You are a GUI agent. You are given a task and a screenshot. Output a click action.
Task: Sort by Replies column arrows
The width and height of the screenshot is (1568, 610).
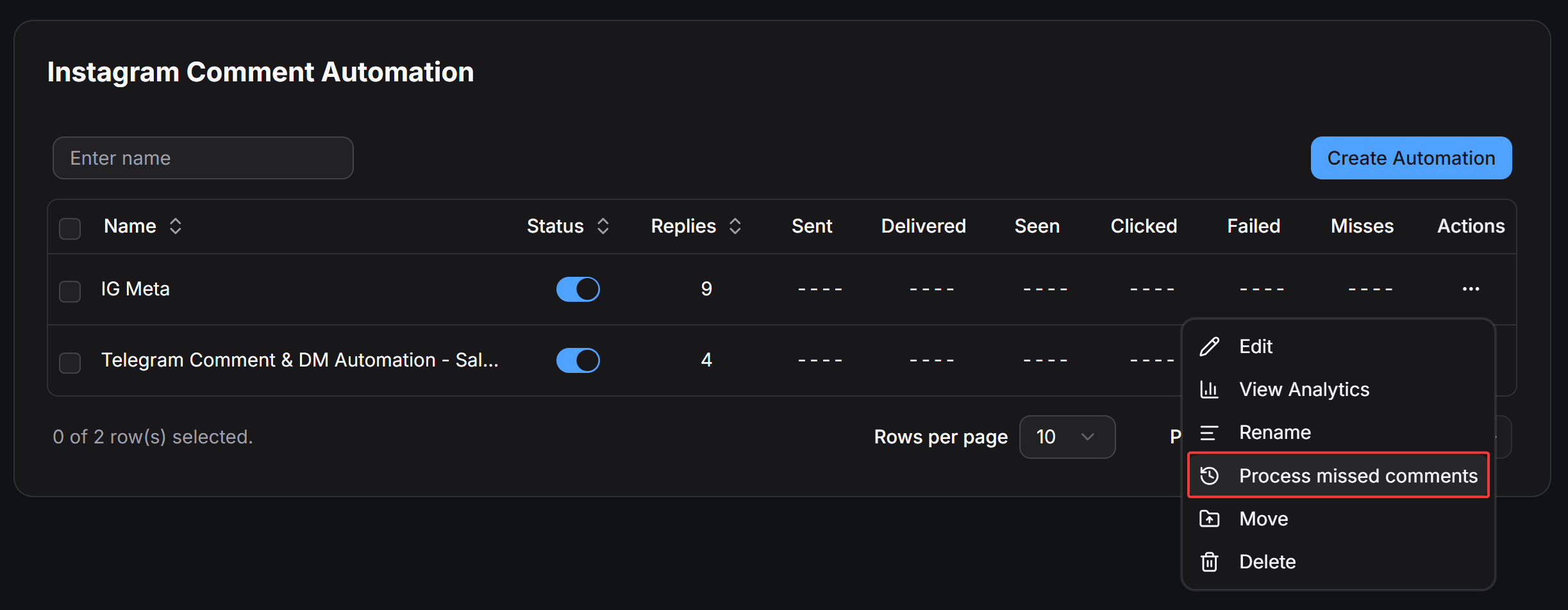[x=735, y=226]
